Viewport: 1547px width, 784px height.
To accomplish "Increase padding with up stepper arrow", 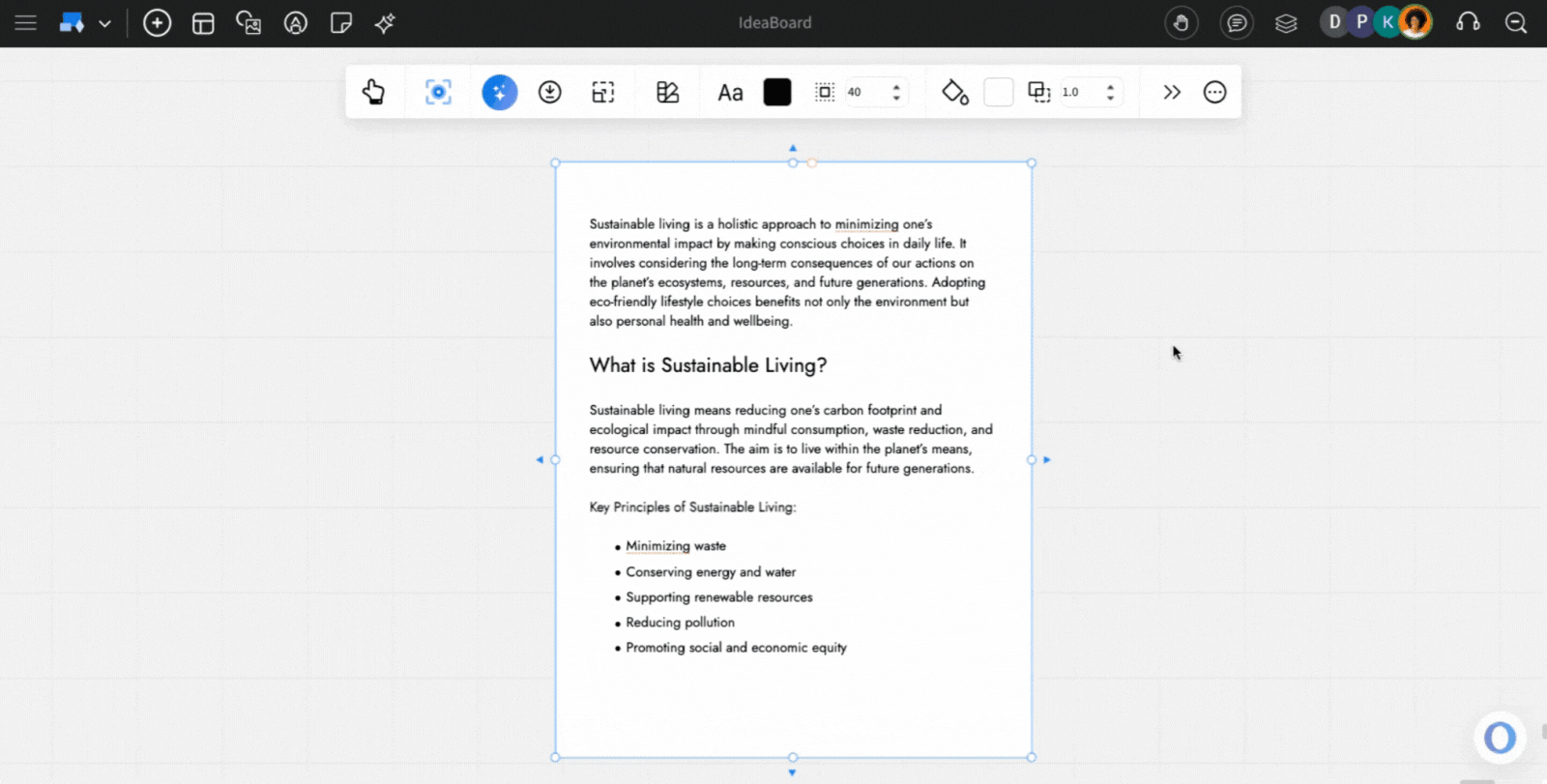I will 896,86.
